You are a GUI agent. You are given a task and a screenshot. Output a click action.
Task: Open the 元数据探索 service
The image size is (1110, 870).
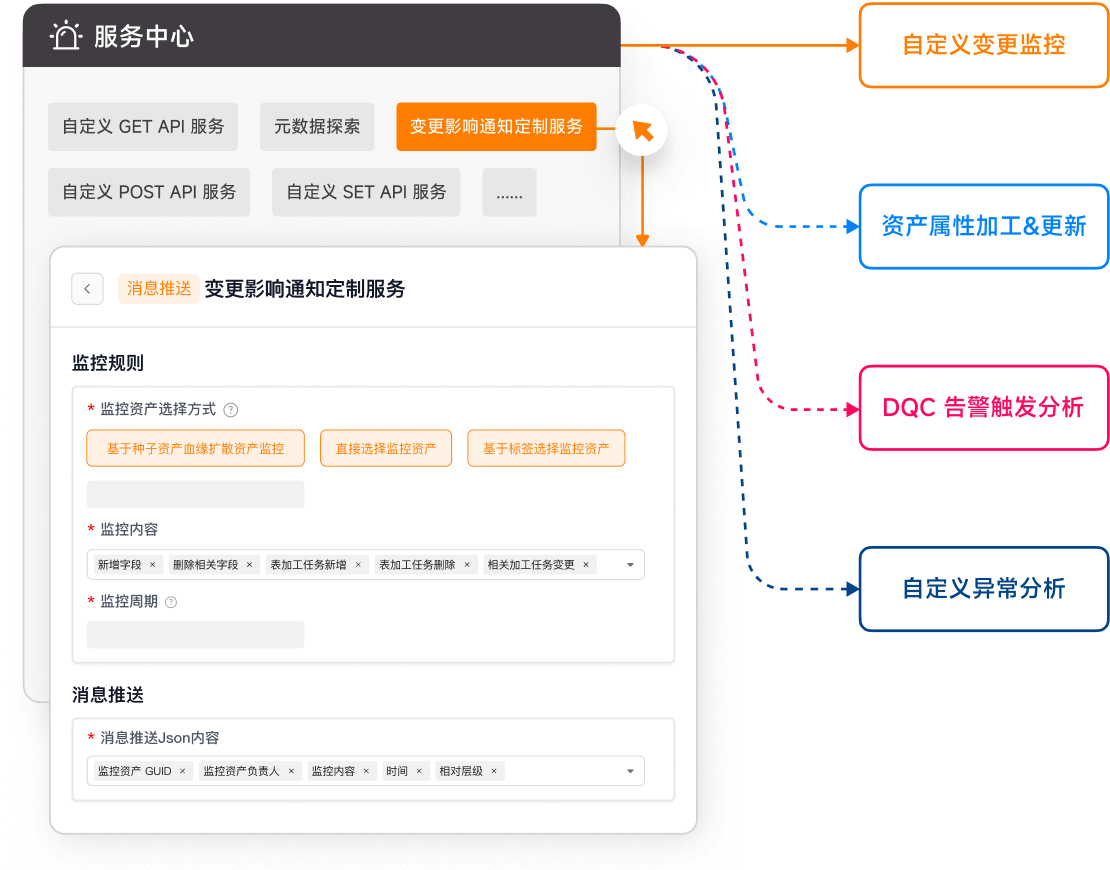coord(317,127)
